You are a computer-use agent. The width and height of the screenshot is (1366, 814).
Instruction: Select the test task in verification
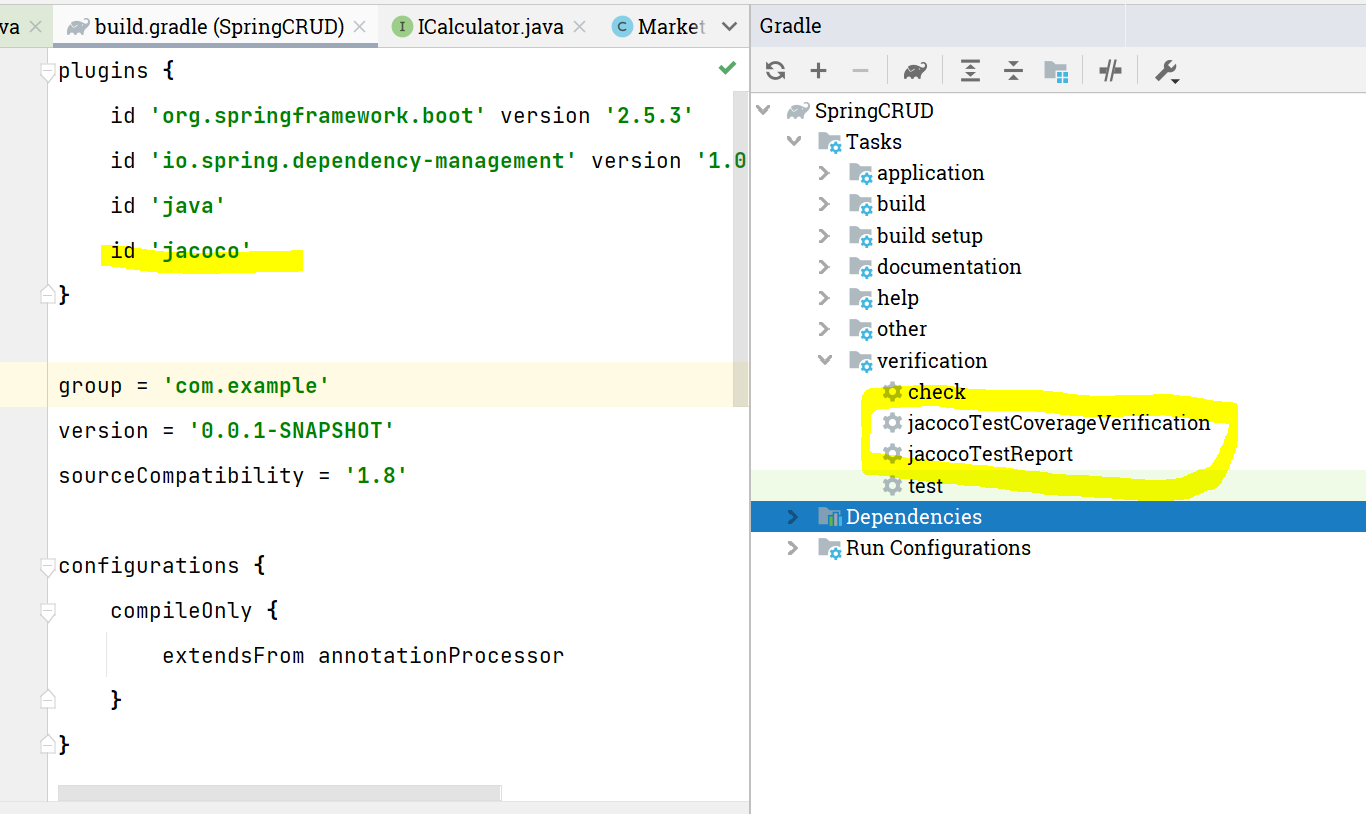pyautogui.click(x=925, y=485)
